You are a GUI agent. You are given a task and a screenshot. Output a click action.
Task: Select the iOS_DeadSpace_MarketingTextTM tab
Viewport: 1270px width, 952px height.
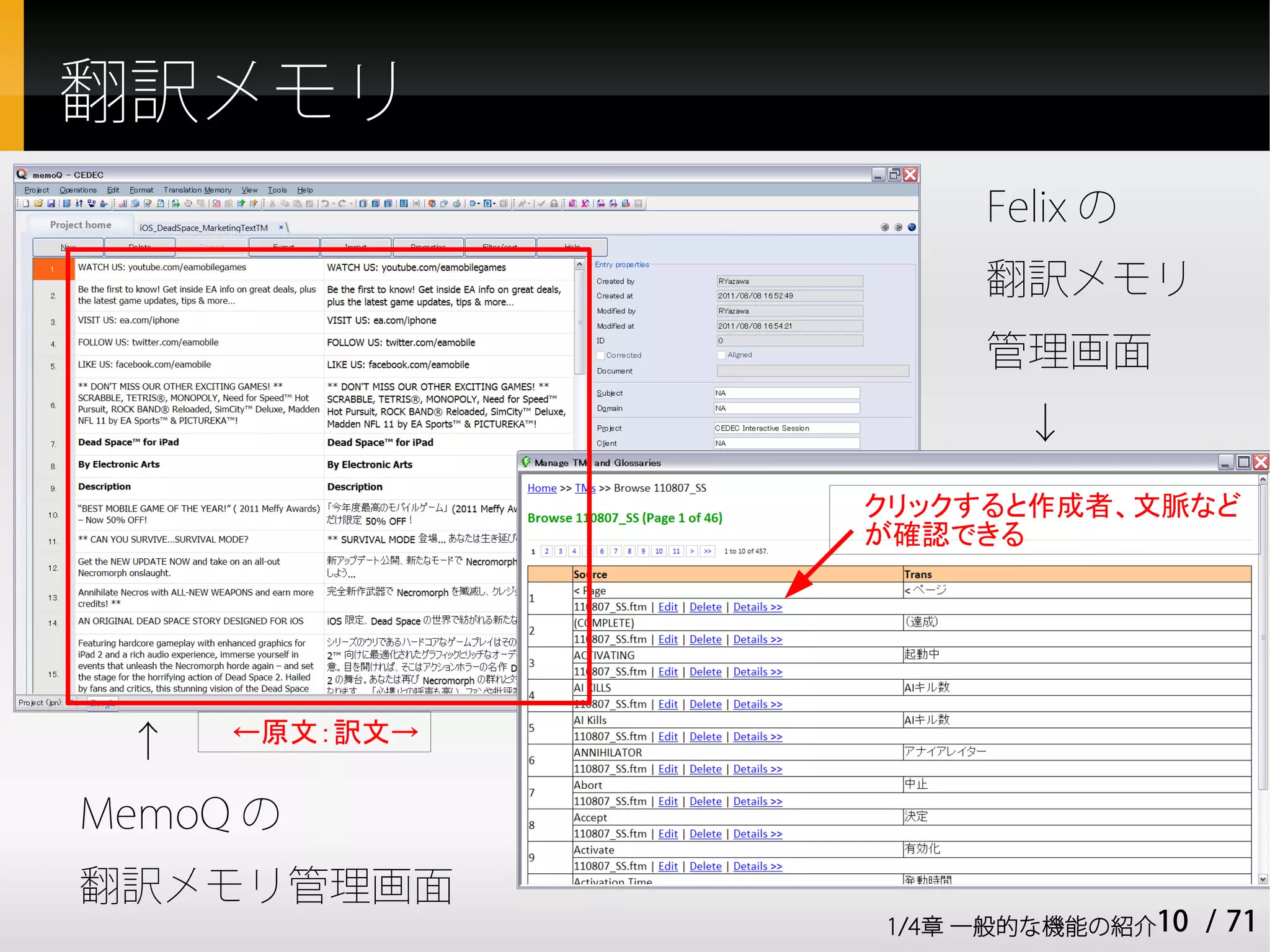[203, 228]
